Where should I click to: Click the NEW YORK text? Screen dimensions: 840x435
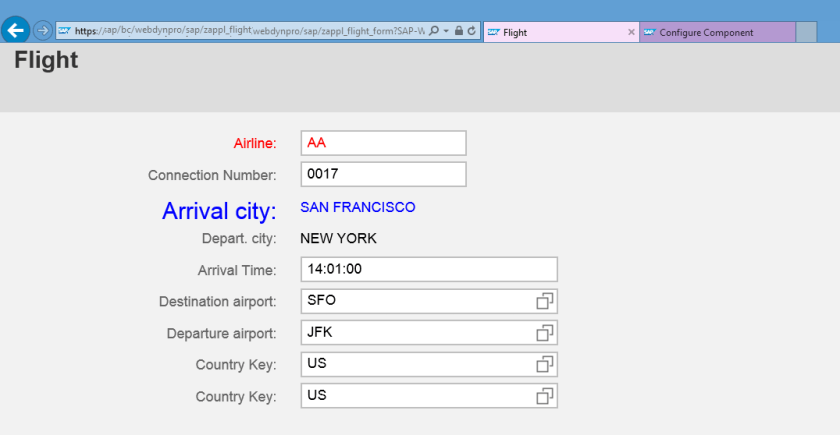[x=339, y=238]
